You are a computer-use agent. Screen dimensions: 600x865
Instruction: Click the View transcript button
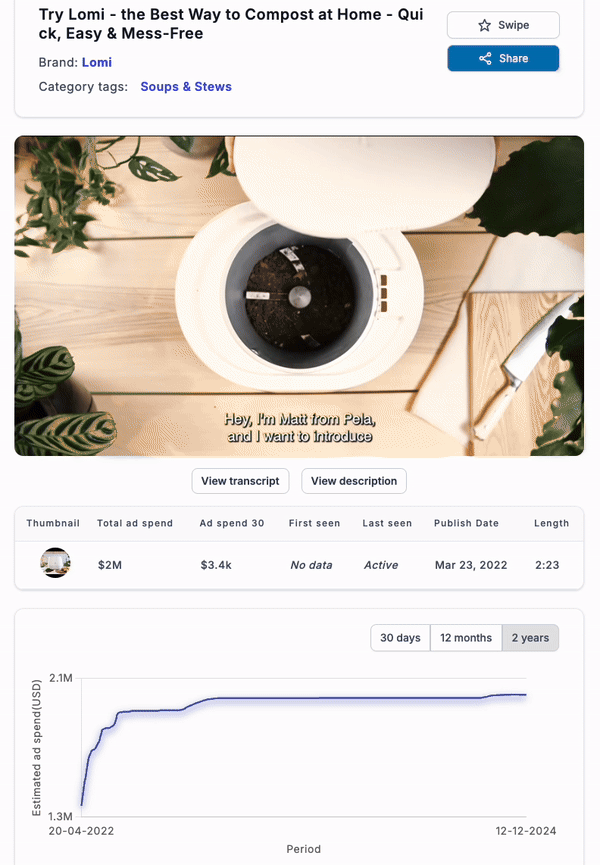click(x=240, y=481)
